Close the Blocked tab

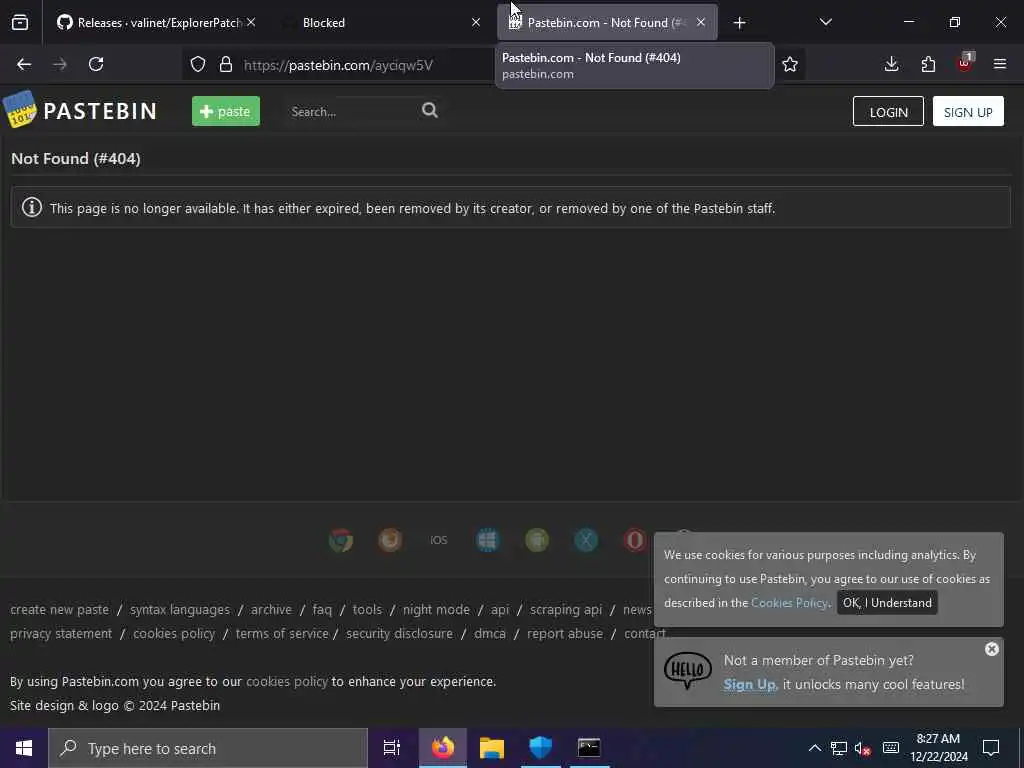(x=476, y=23)
